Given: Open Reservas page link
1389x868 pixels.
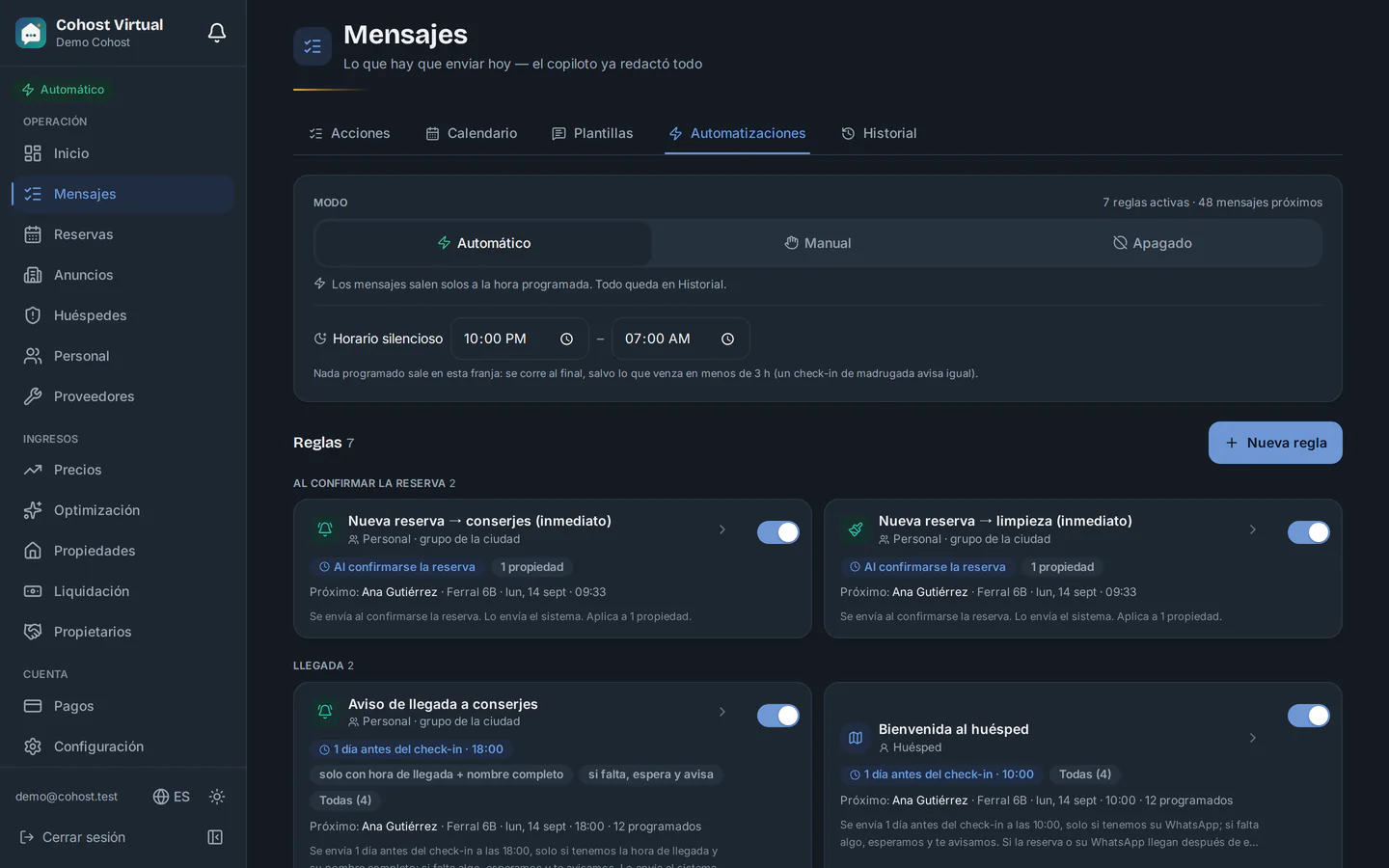Looking at the screenshot, I should click(123, 234).
